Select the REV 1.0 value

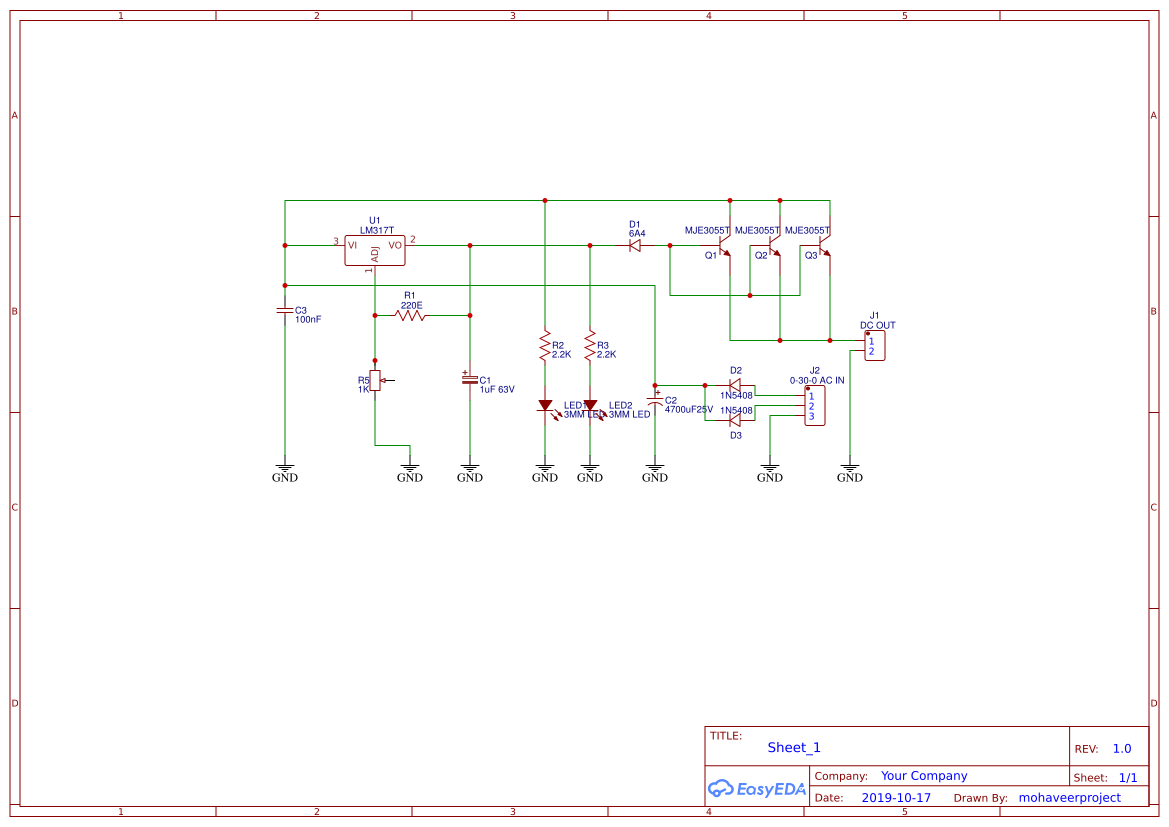(x=1121, y=749)
